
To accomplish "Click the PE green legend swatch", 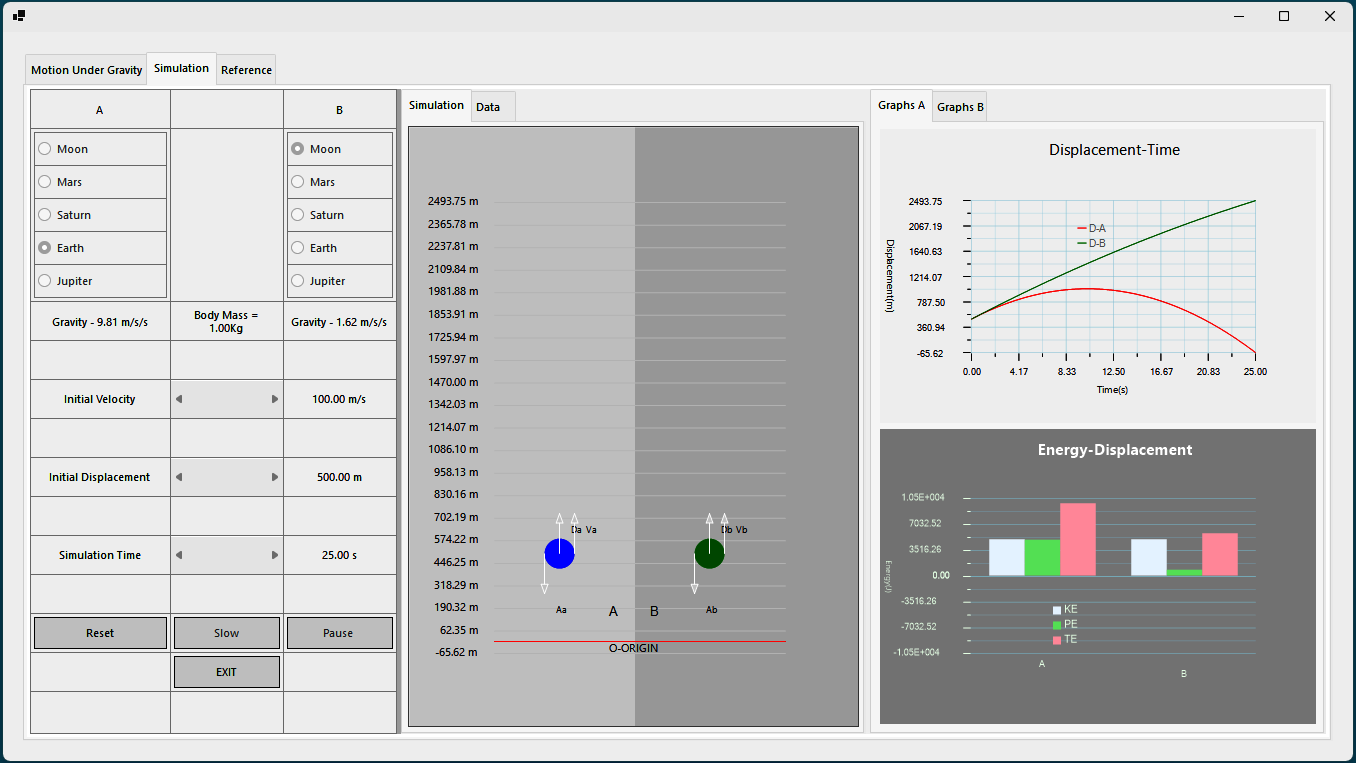I will 1057,624.
